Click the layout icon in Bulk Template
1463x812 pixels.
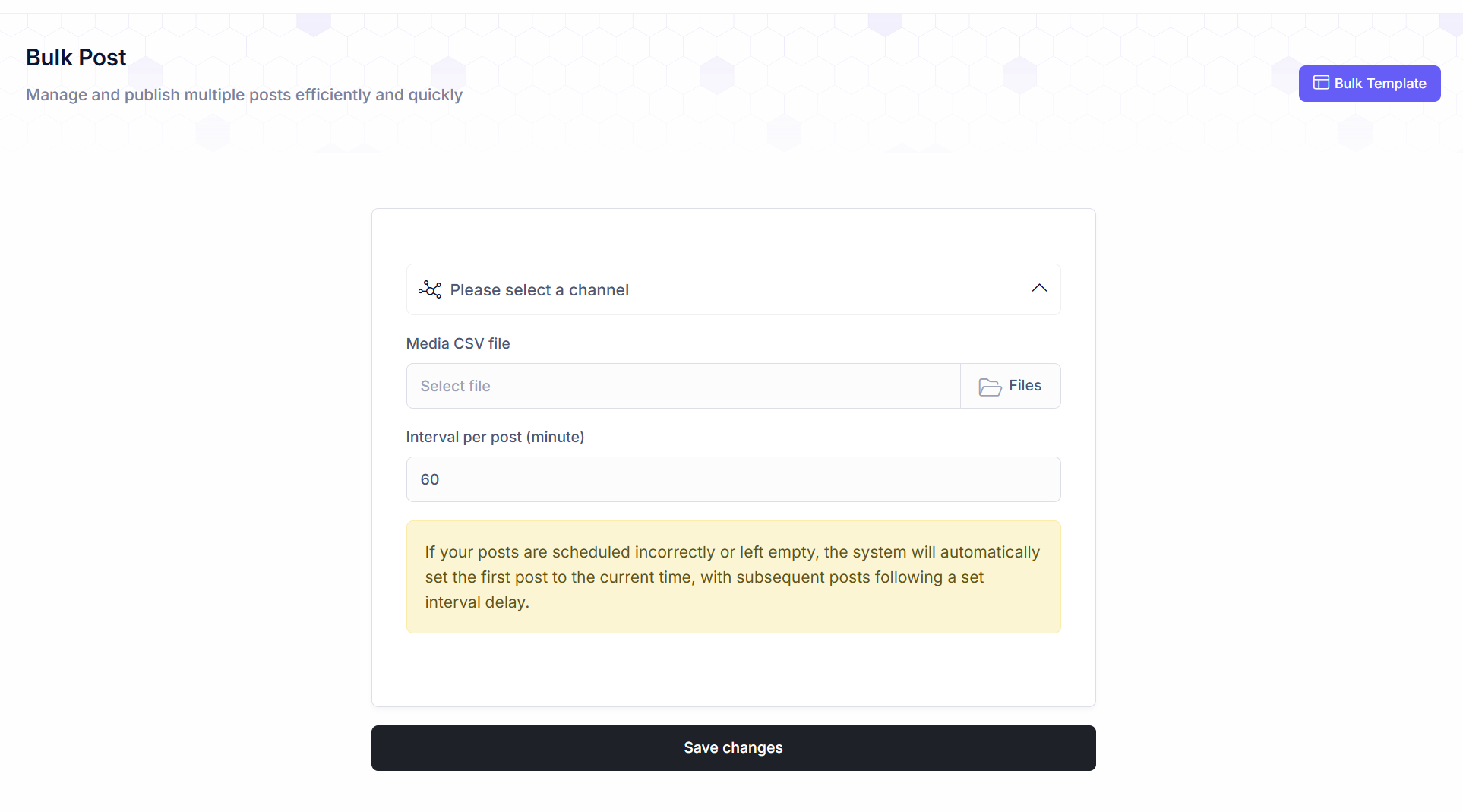tap(1321, 83)
